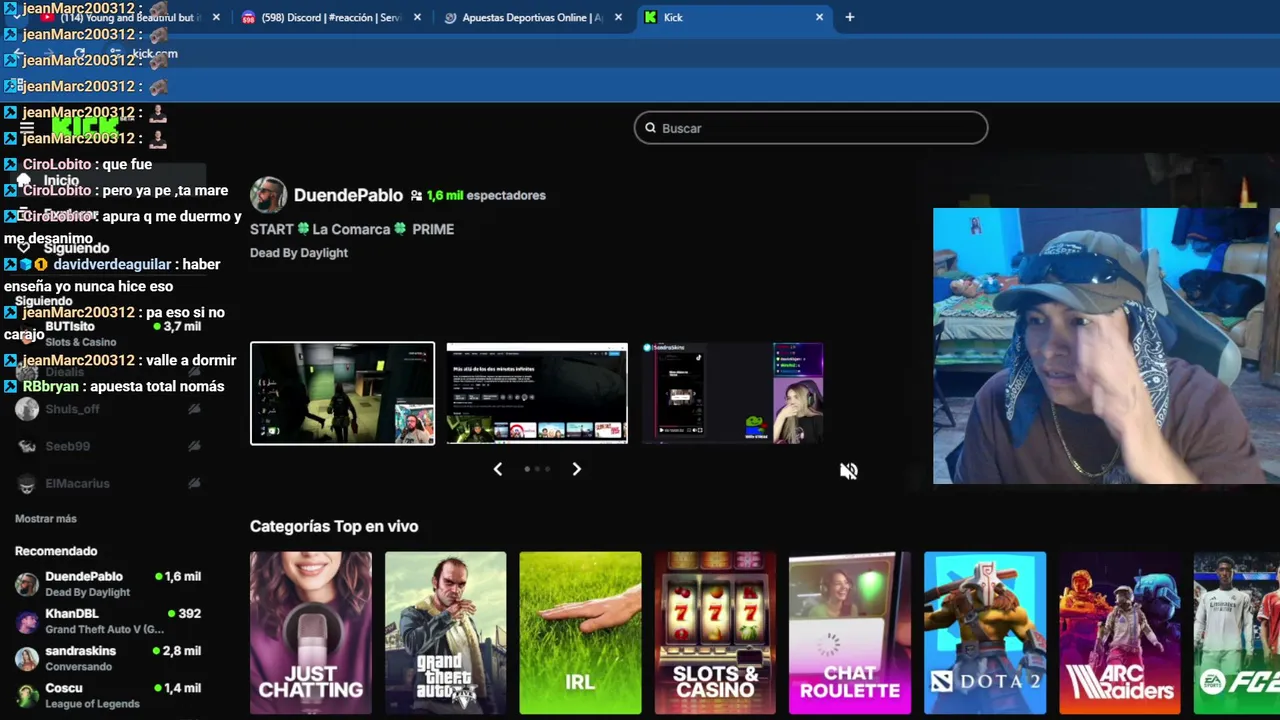Select the second carousel stream thumbnail
The width and height of the screenshot is (1280, 720).
click(537, 393)
